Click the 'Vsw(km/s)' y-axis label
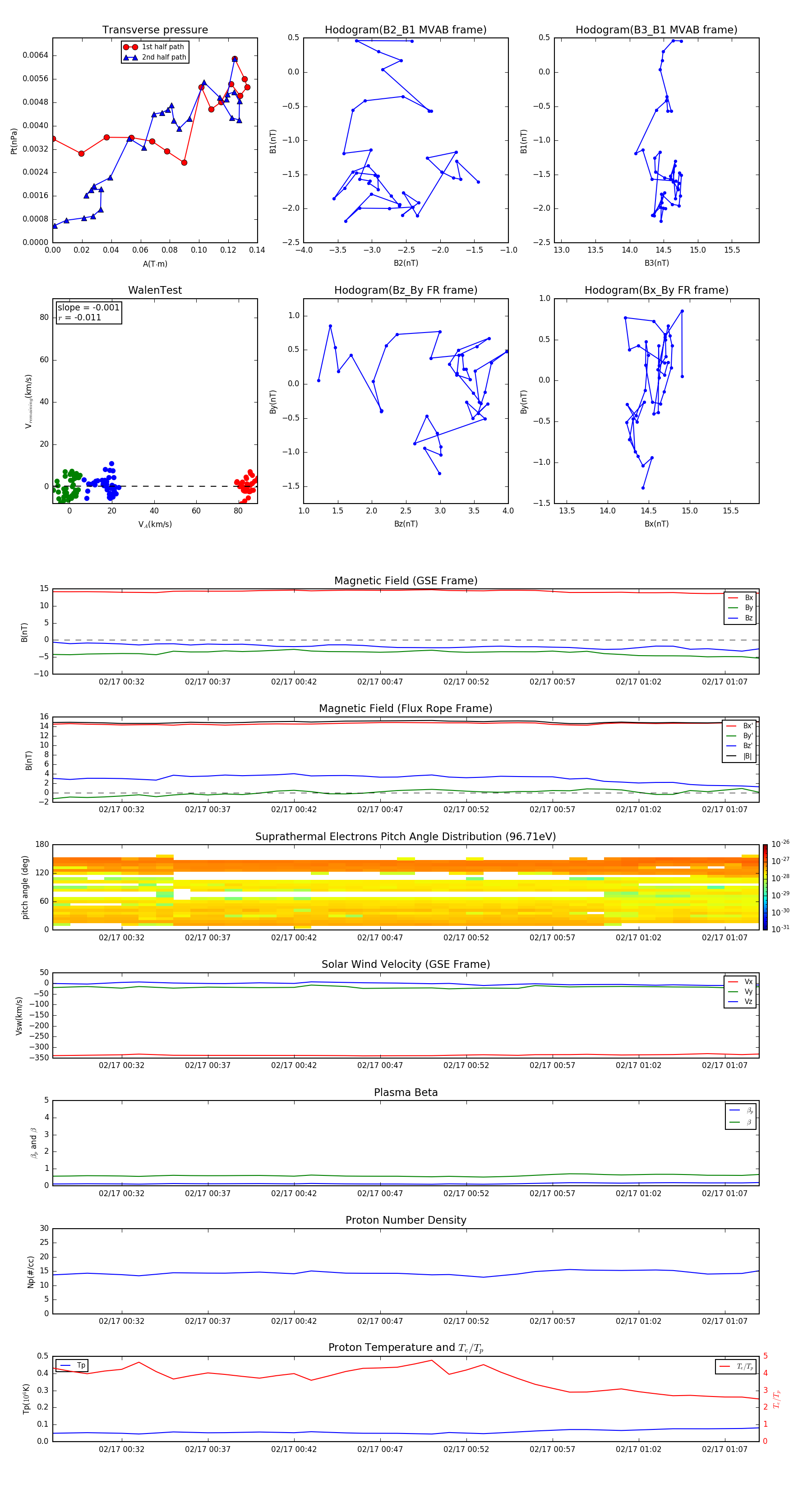This screenshot has width=812, height=1489. click(19, 1016)
